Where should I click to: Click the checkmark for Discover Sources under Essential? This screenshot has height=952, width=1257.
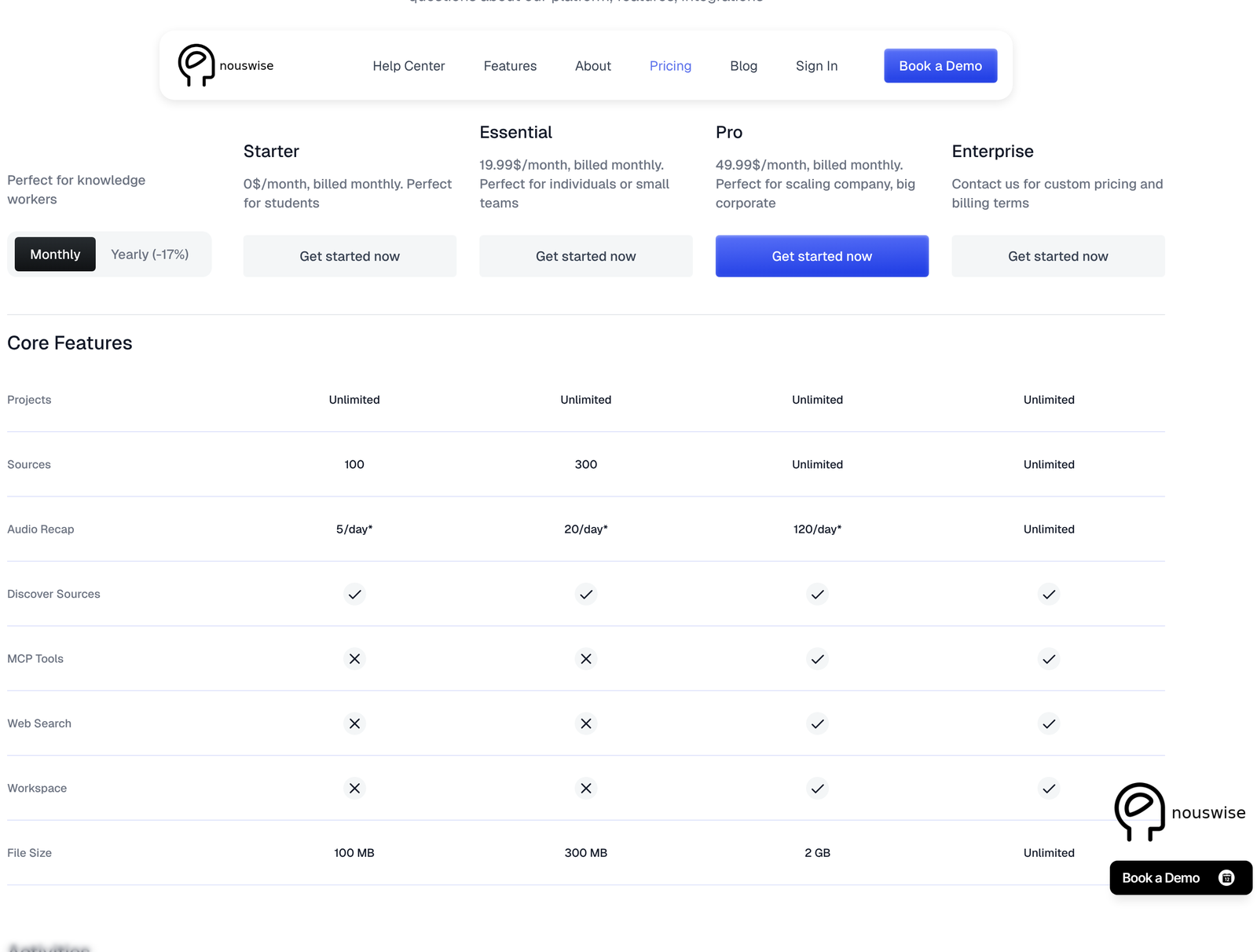point(586,595)
